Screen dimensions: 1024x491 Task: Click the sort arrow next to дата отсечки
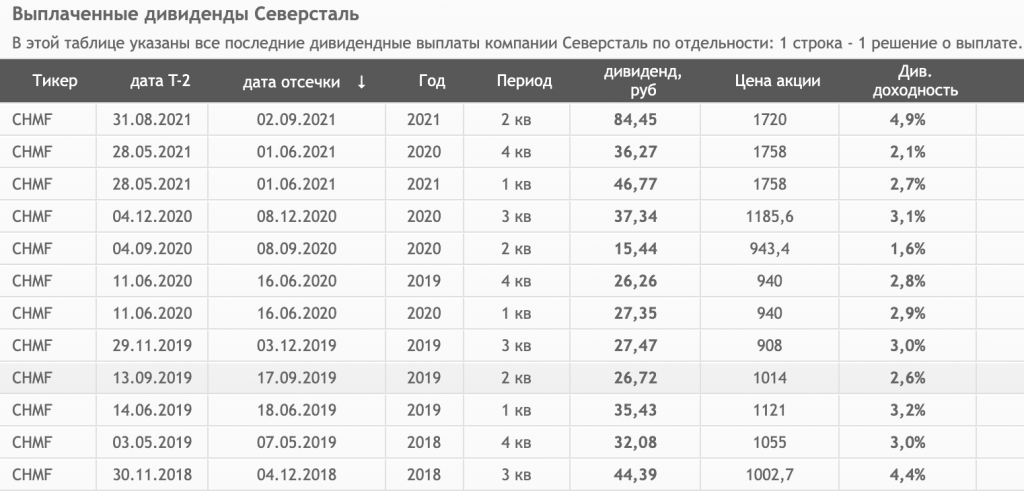click(x=361, y=82)
